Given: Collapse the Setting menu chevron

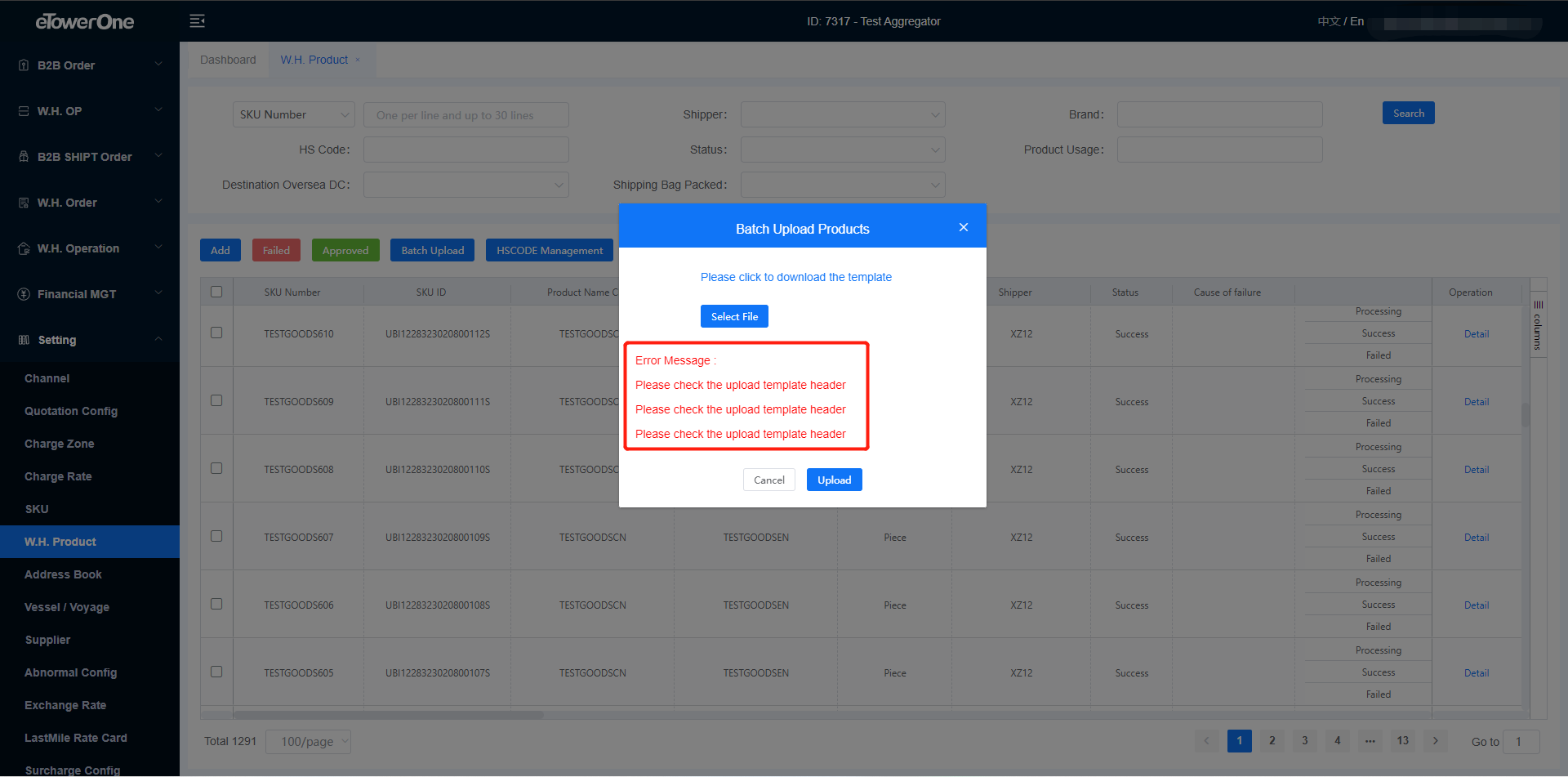Looking at the screenshot, I should coord(158,339).
